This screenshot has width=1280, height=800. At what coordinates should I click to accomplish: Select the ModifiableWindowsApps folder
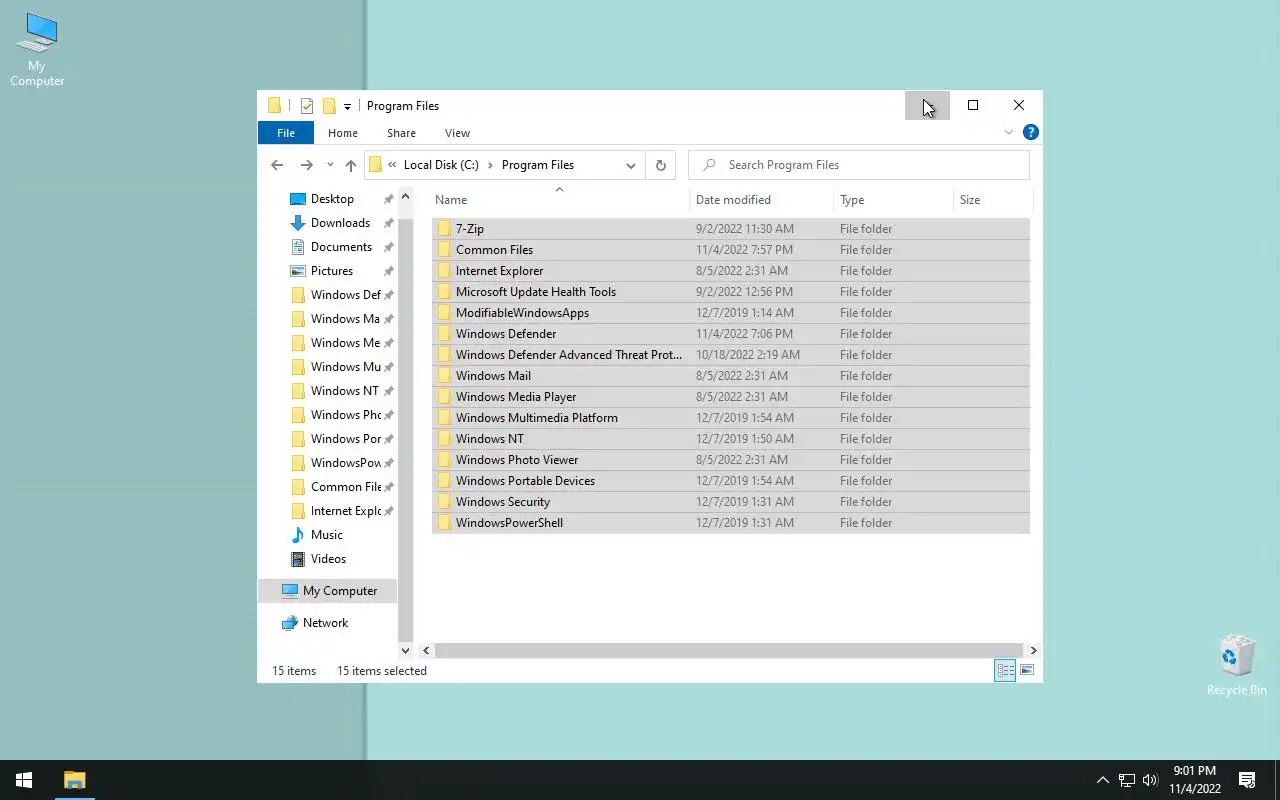point(731,313)
